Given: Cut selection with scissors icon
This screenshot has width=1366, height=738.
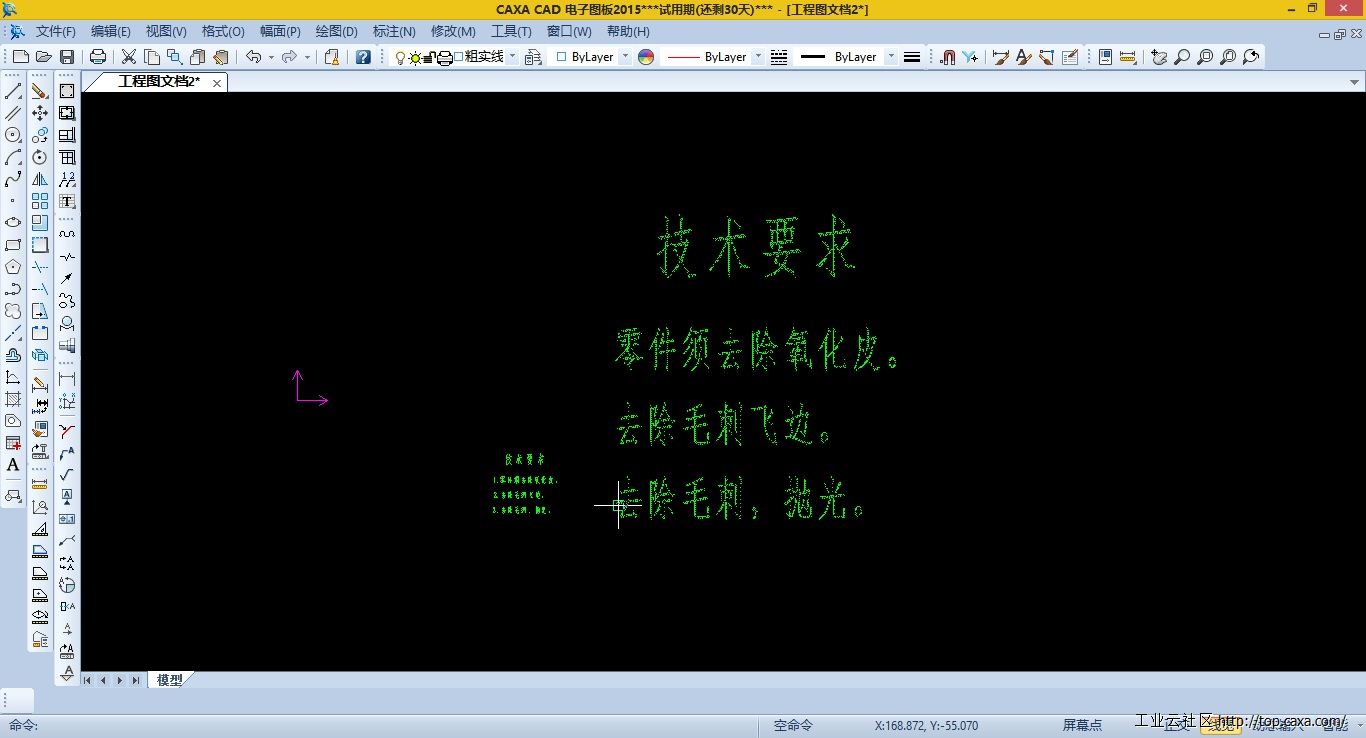Looking at the screenshot, I should coord(129,57).
